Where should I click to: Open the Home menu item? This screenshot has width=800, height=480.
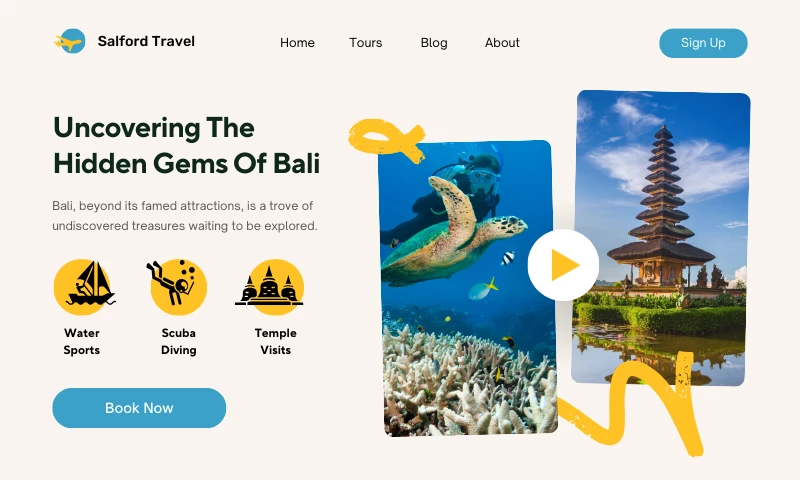pos(297,43)
